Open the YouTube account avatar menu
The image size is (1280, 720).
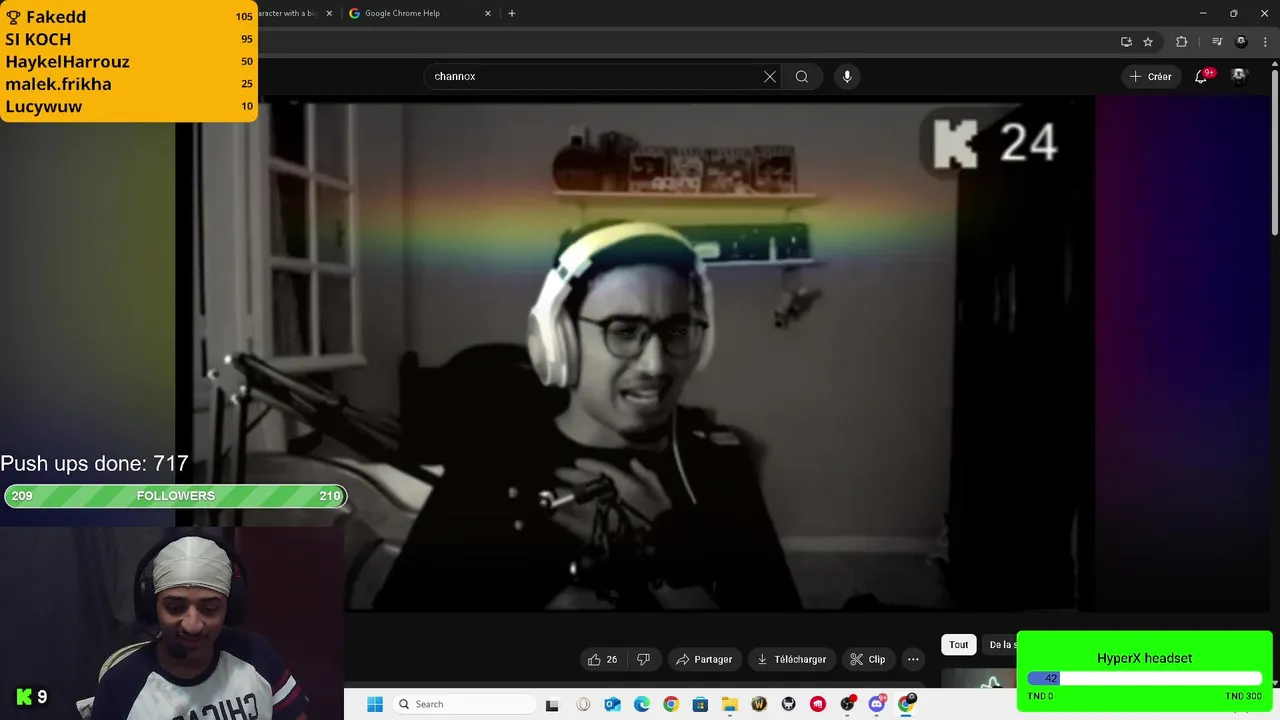pos(1239,76)
